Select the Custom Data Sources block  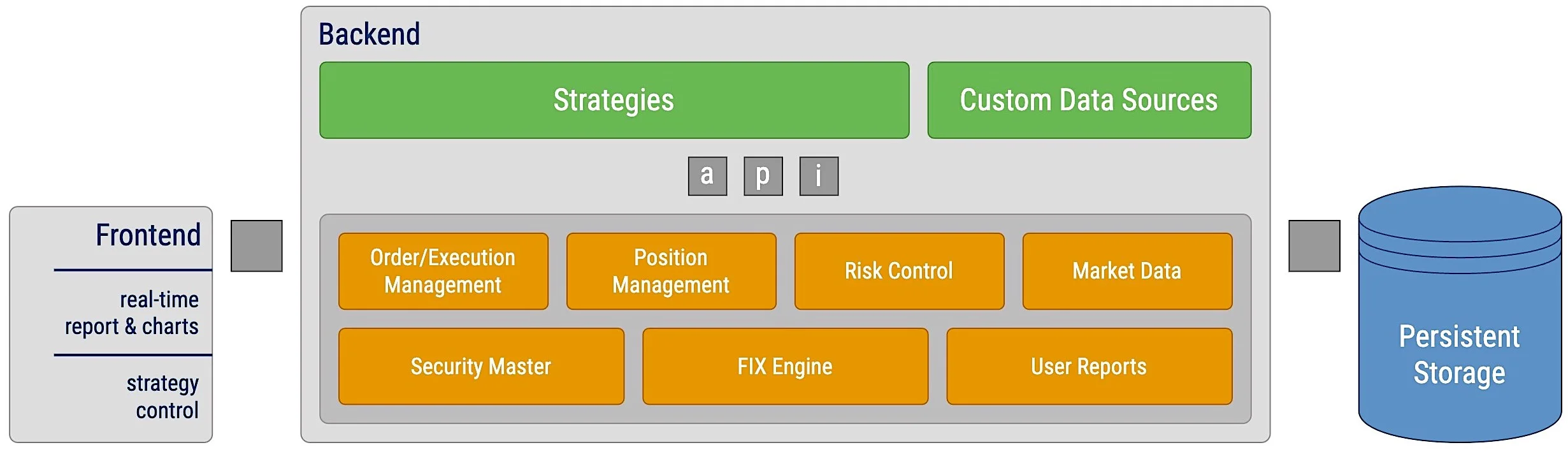1090,100
